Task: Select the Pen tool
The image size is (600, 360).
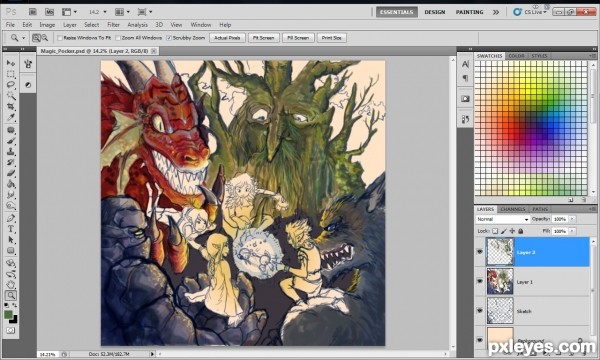Action: [x=11, y=218]
